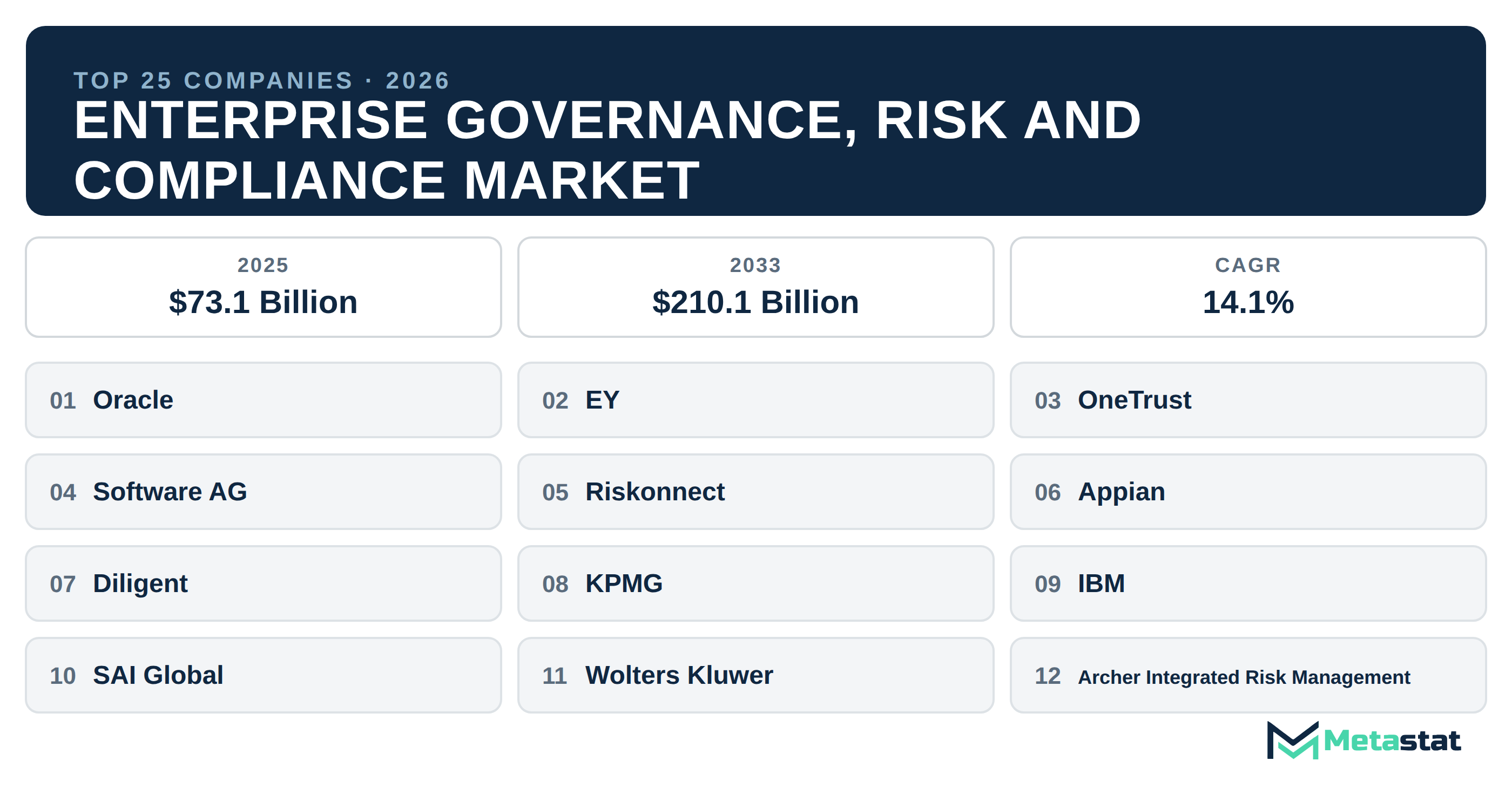This screenshot has height=788, width=1512.
Task: Click the IBM company card
Action: (1248, 583)
